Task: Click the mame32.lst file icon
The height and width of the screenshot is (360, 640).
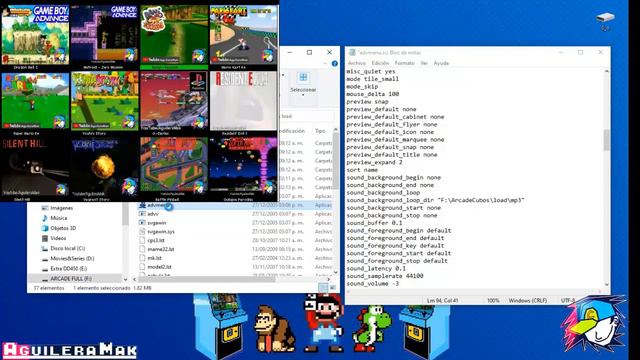Action: point(142,249)
